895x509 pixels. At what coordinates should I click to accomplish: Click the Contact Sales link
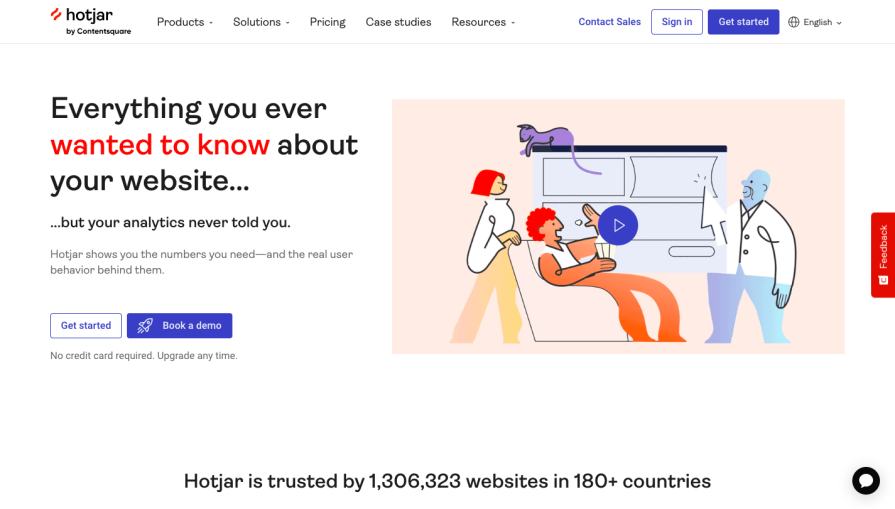pyautogui.click(x=610, y=22)
